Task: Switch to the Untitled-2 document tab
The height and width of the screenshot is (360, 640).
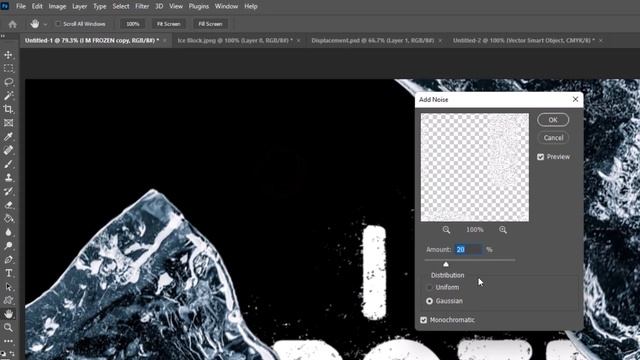Action: pos(524,40)
